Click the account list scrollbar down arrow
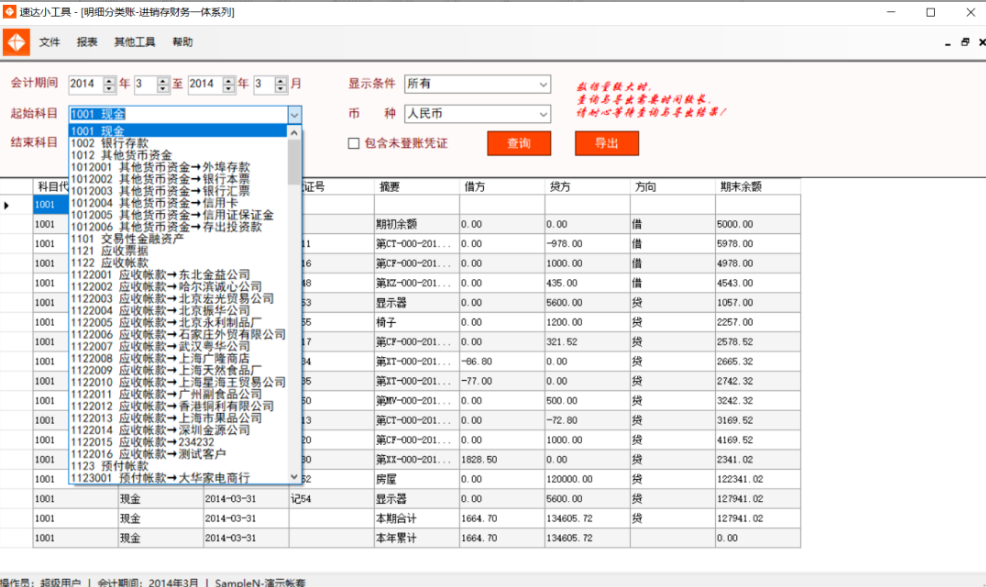Image resolution: width=986 pixels, height=587 pixels. (x=294, y=477)
